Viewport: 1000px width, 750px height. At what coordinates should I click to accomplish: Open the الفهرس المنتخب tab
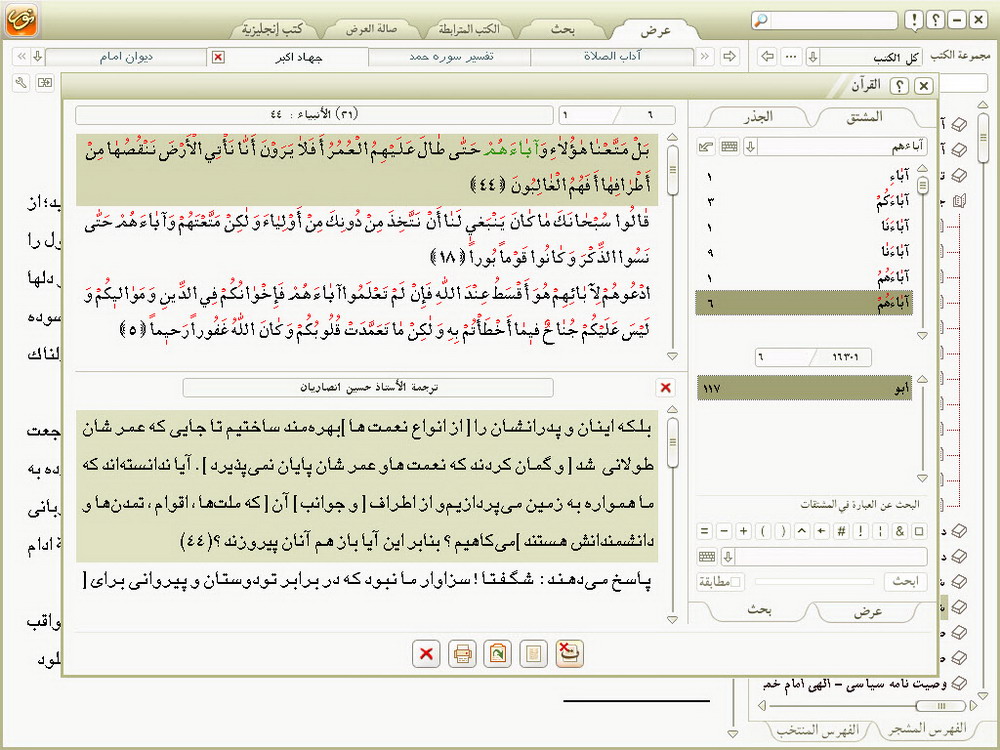[818, 729]
